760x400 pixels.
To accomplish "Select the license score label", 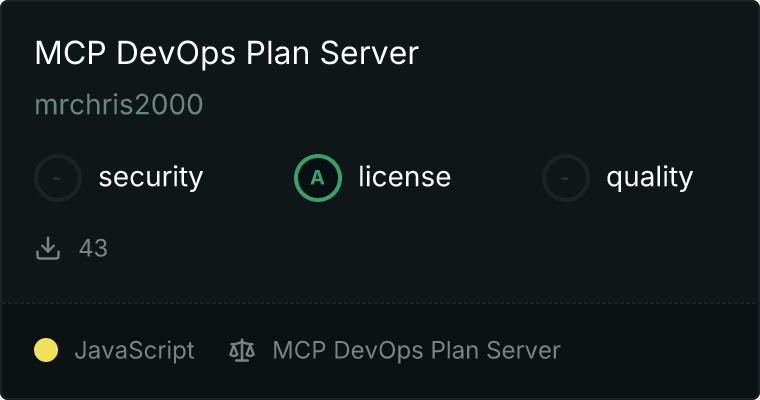I will pos(404,178).
